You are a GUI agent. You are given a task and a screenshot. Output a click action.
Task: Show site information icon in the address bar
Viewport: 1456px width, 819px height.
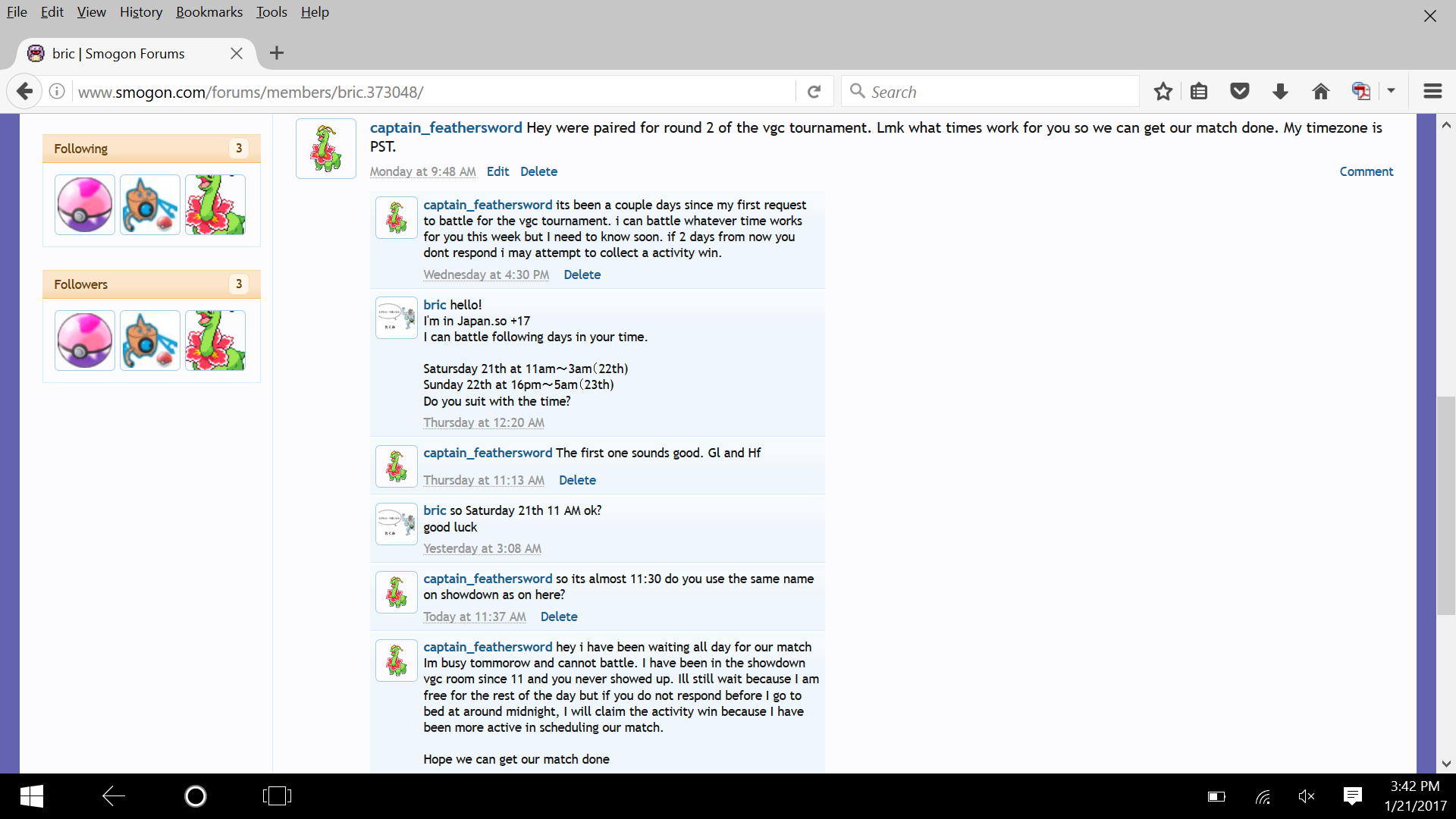pyautogui.click(x=57, y=92)
